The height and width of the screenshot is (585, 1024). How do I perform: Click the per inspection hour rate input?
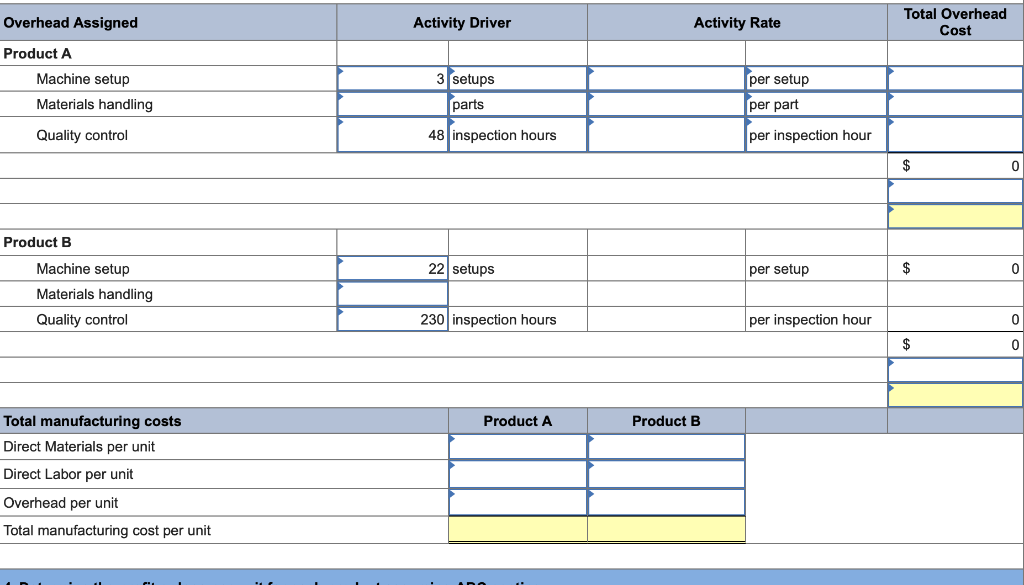[x=665, y=130]
